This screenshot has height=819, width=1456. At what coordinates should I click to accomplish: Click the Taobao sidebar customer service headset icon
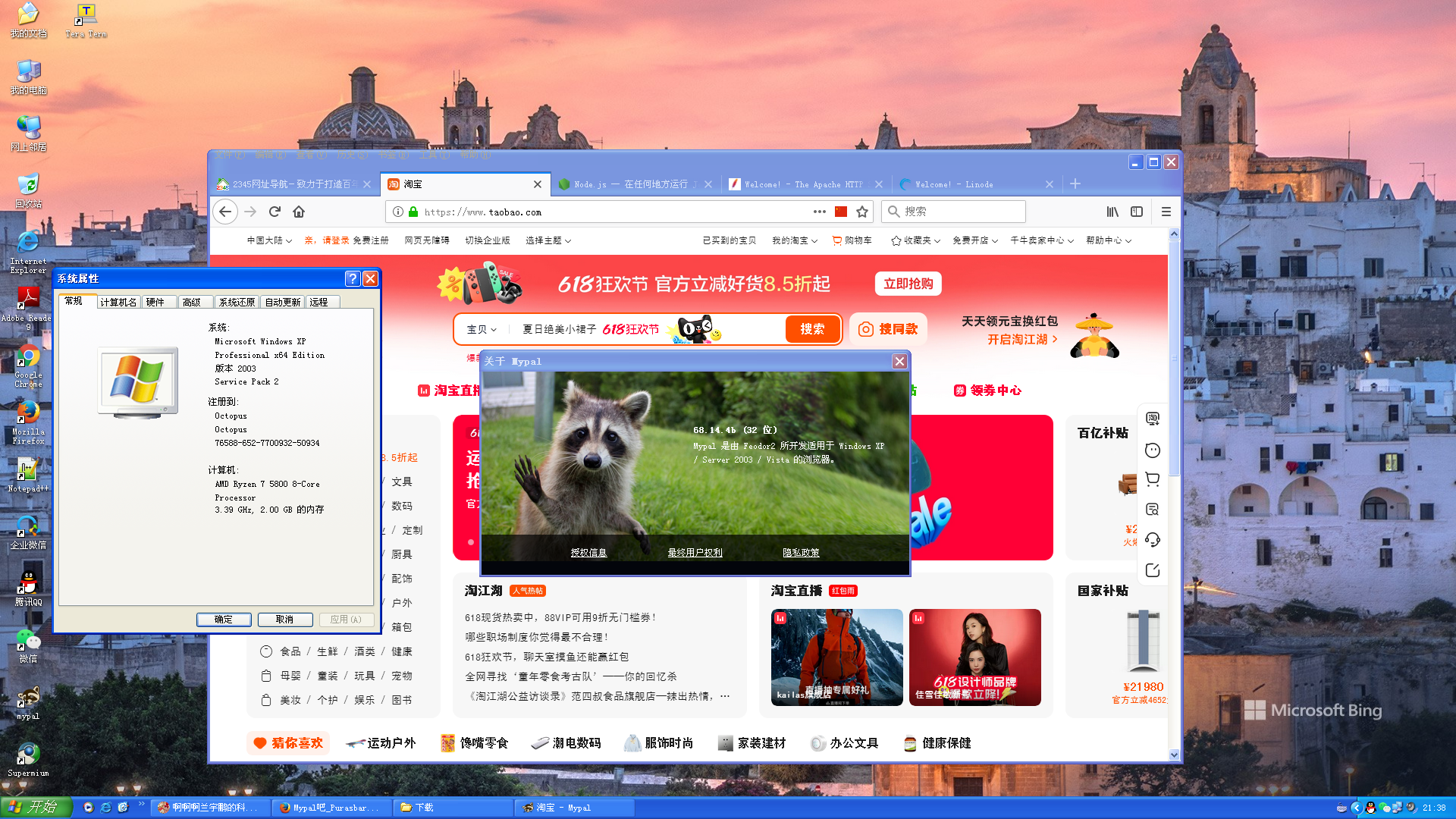[1153, 540]
